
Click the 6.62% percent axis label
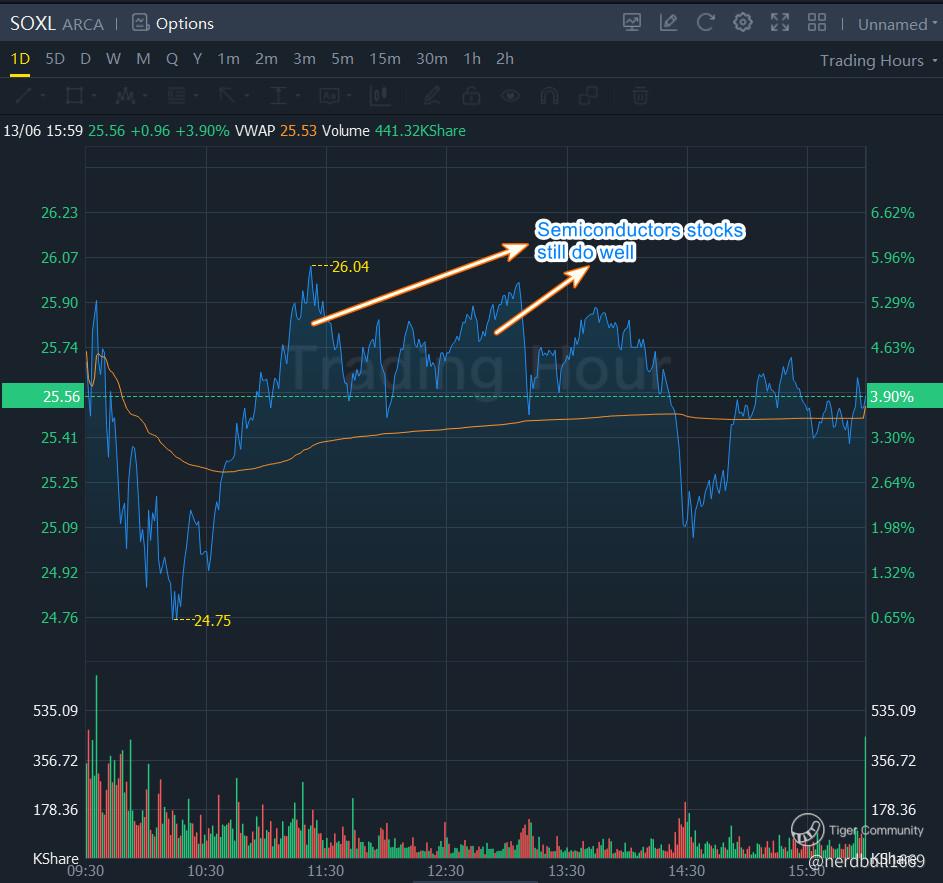pyautogui.click(x=892, y=212)
